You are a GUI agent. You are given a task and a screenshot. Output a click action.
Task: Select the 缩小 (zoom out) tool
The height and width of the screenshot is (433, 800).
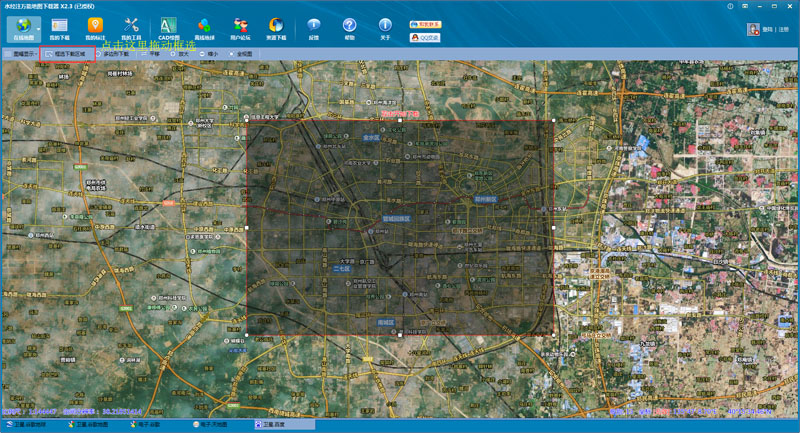209,54
